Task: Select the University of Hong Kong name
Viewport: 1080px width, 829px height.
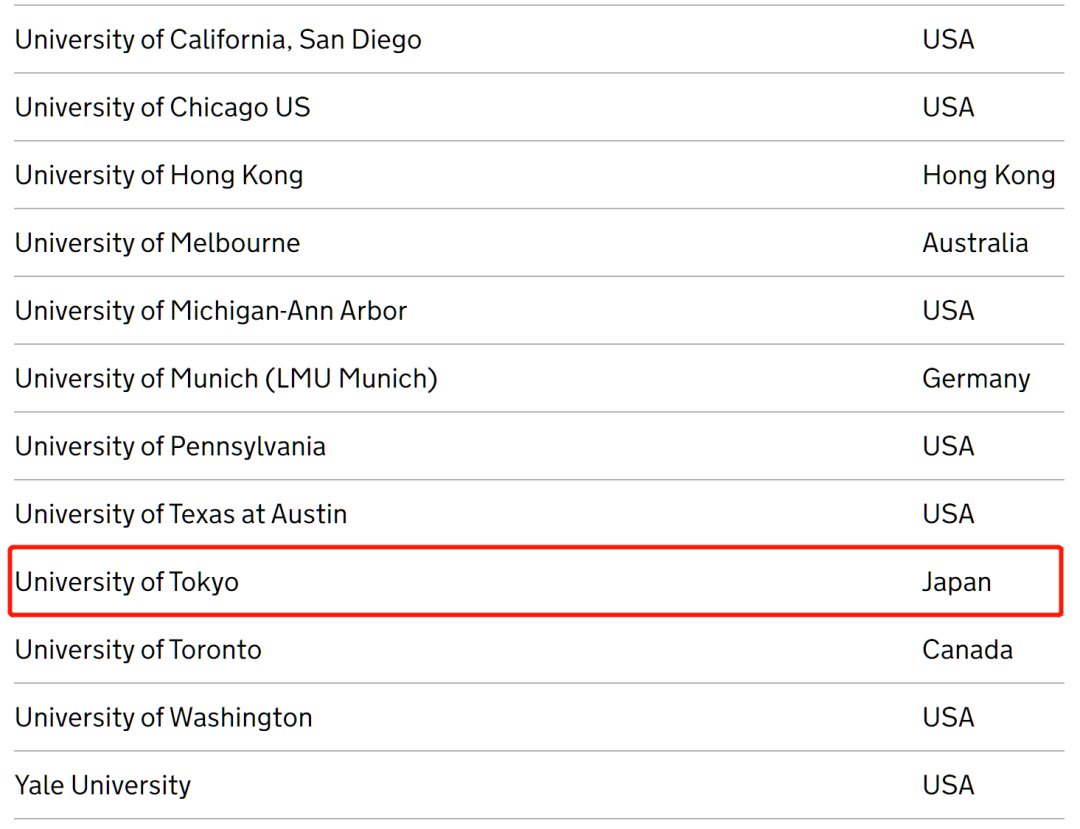Action: pos(158,176)
